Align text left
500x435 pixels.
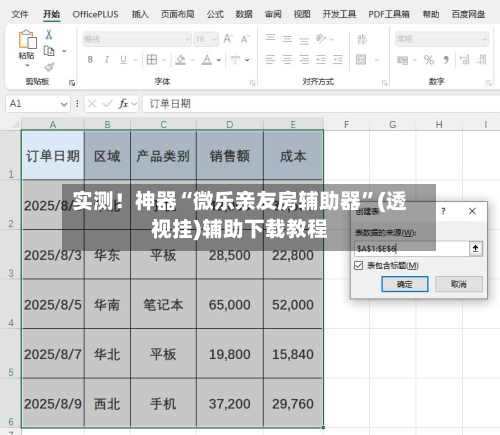pyautogui.click(x=270, y=60)
